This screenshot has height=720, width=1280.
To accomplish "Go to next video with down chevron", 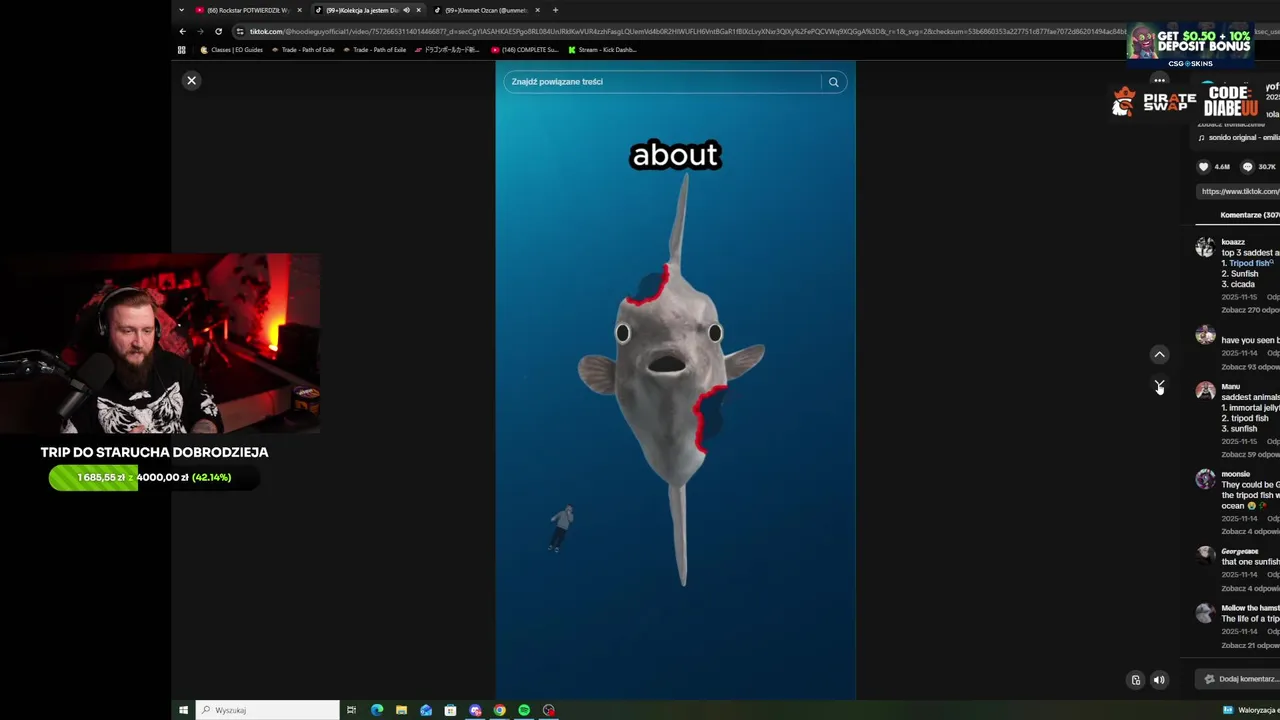I will [x=1159, y=386].
